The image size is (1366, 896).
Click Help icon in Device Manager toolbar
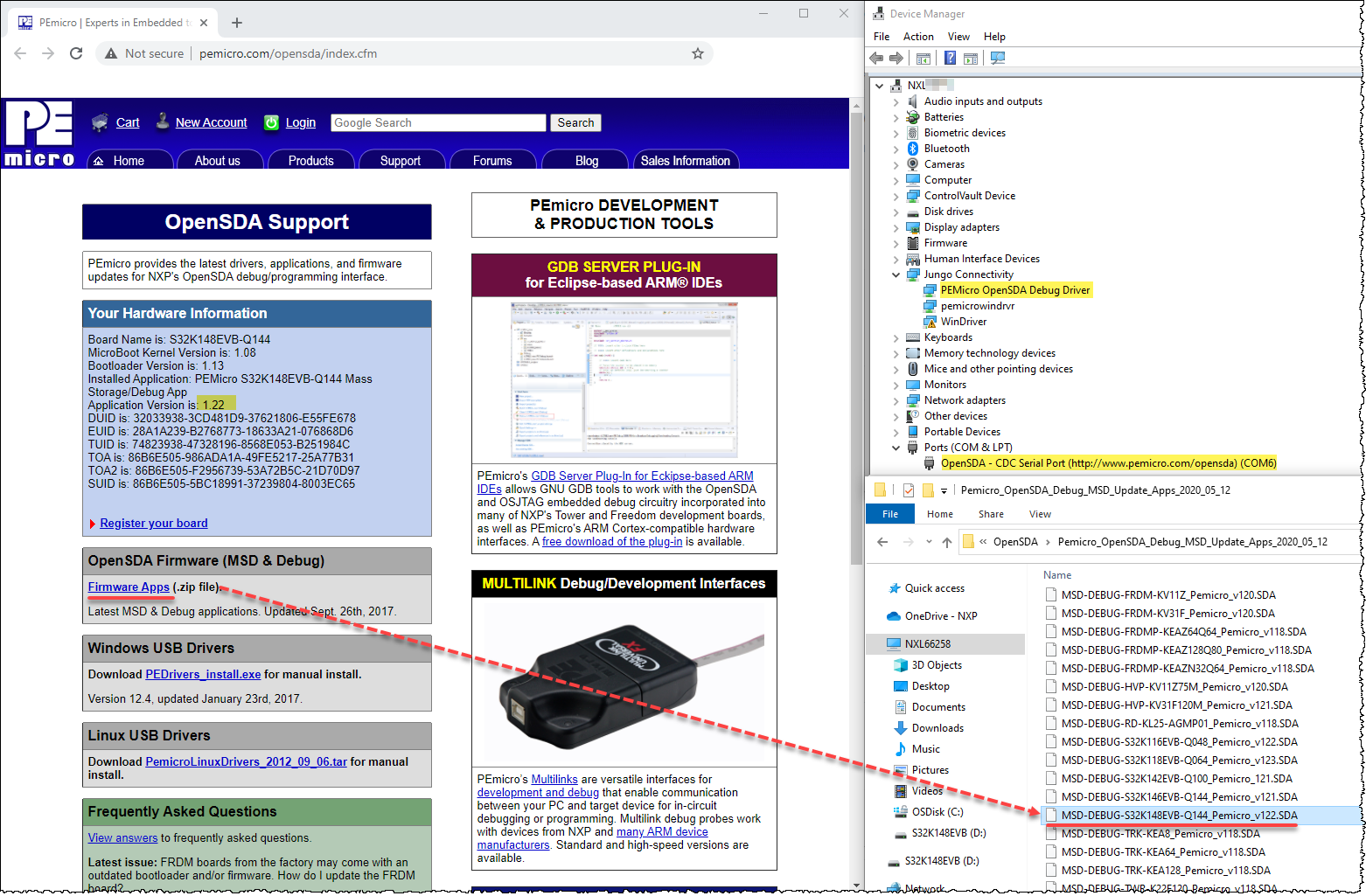click(x=951, y=58)
